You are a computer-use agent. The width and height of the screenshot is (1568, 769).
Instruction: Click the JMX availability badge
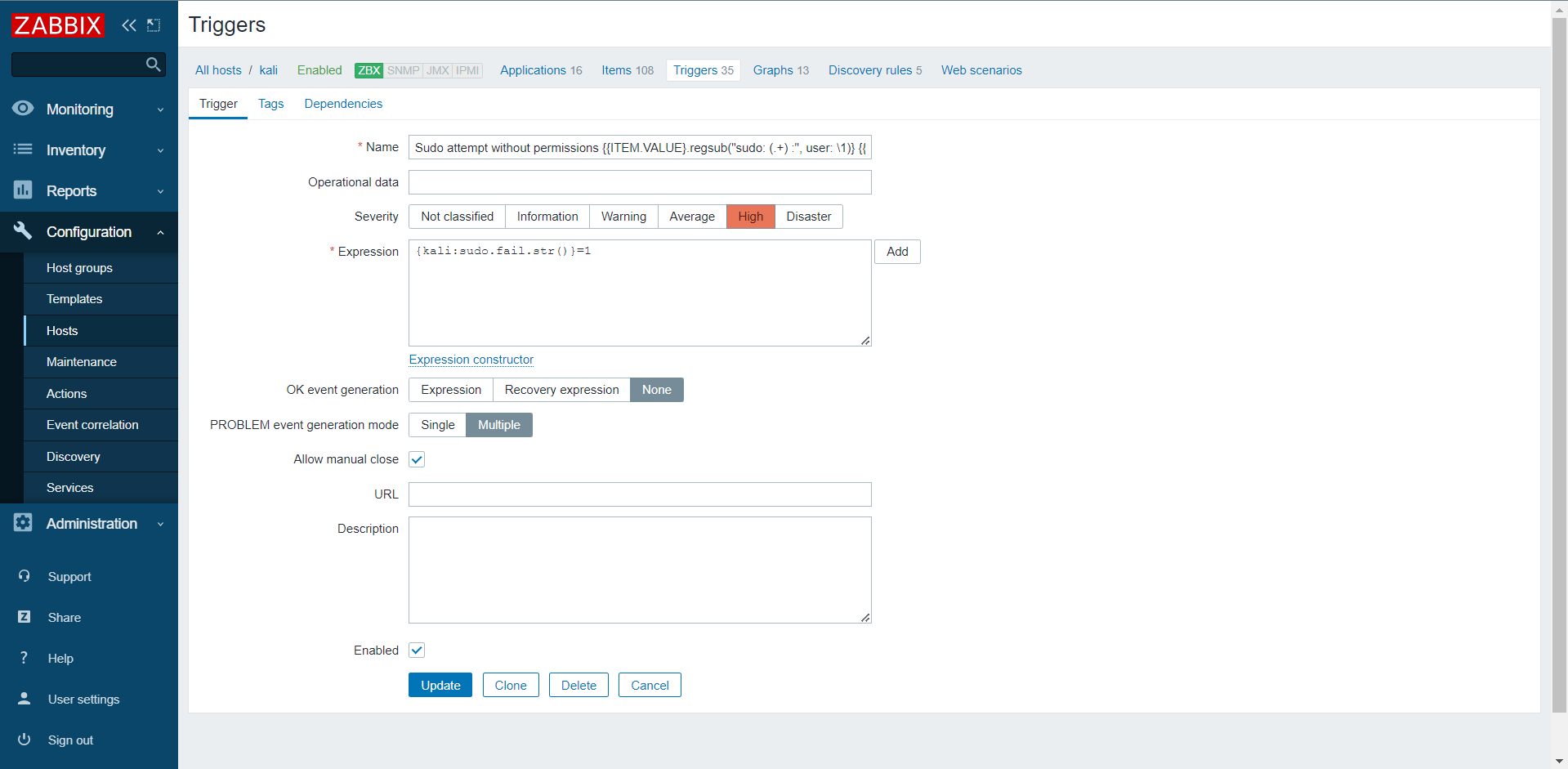(438, 70)
